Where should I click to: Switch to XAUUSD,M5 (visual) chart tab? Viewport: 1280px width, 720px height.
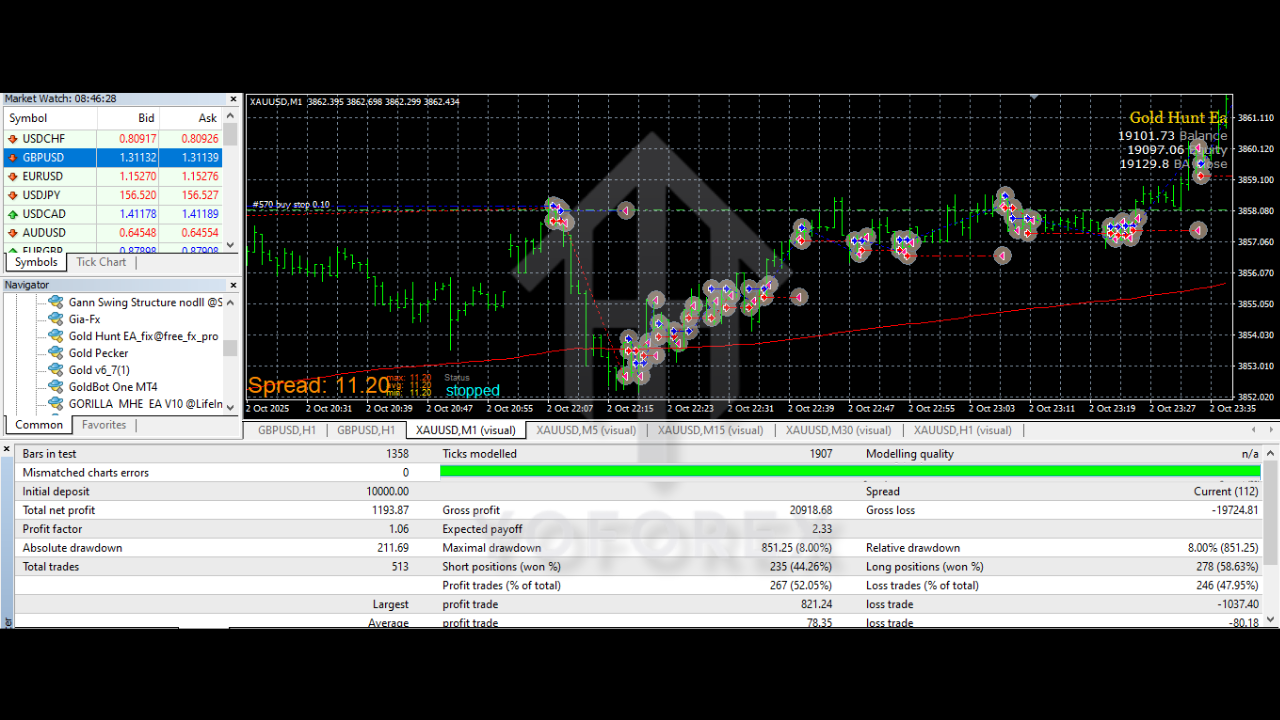point(585,430)
